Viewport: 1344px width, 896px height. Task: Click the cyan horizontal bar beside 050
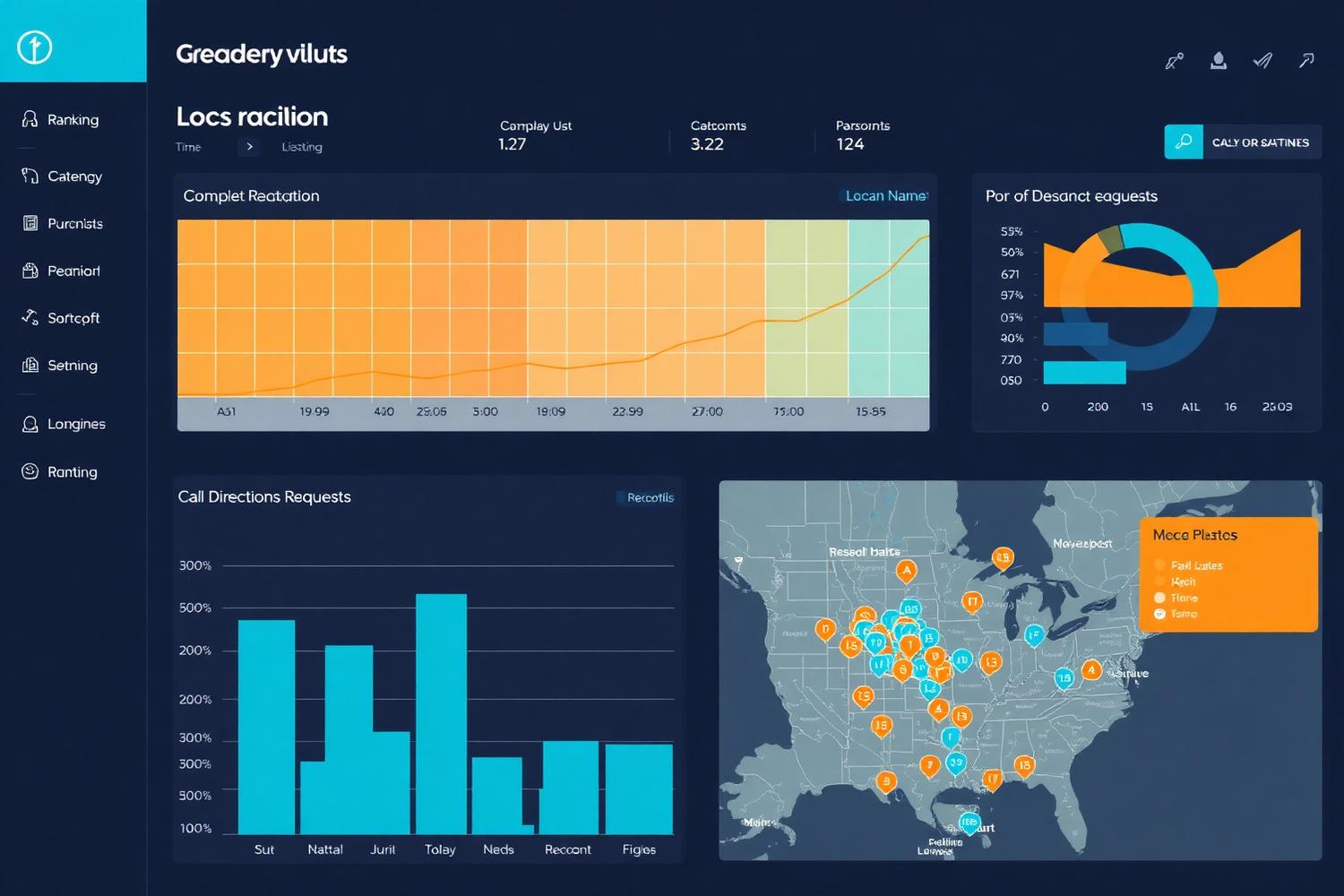click(1084, 373)
